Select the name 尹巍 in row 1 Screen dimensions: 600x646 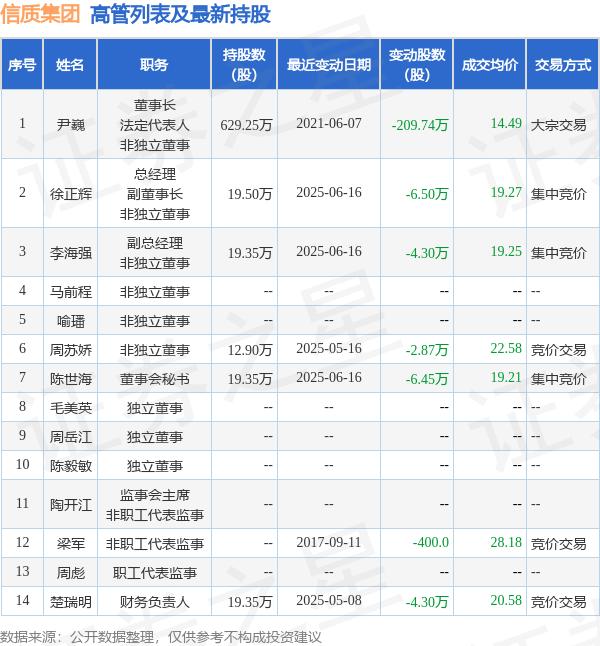pyautogui.click(x=71, y=124)
